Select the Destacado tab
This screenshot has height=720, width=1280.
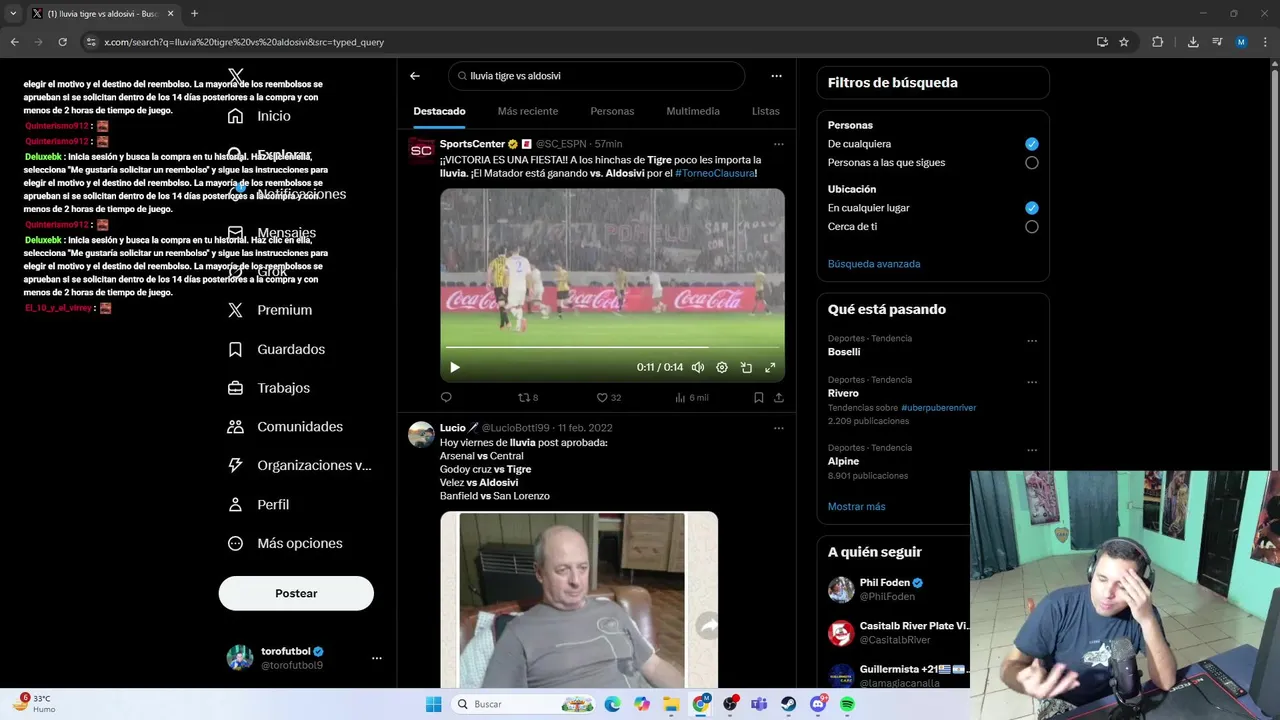(439, 111)
